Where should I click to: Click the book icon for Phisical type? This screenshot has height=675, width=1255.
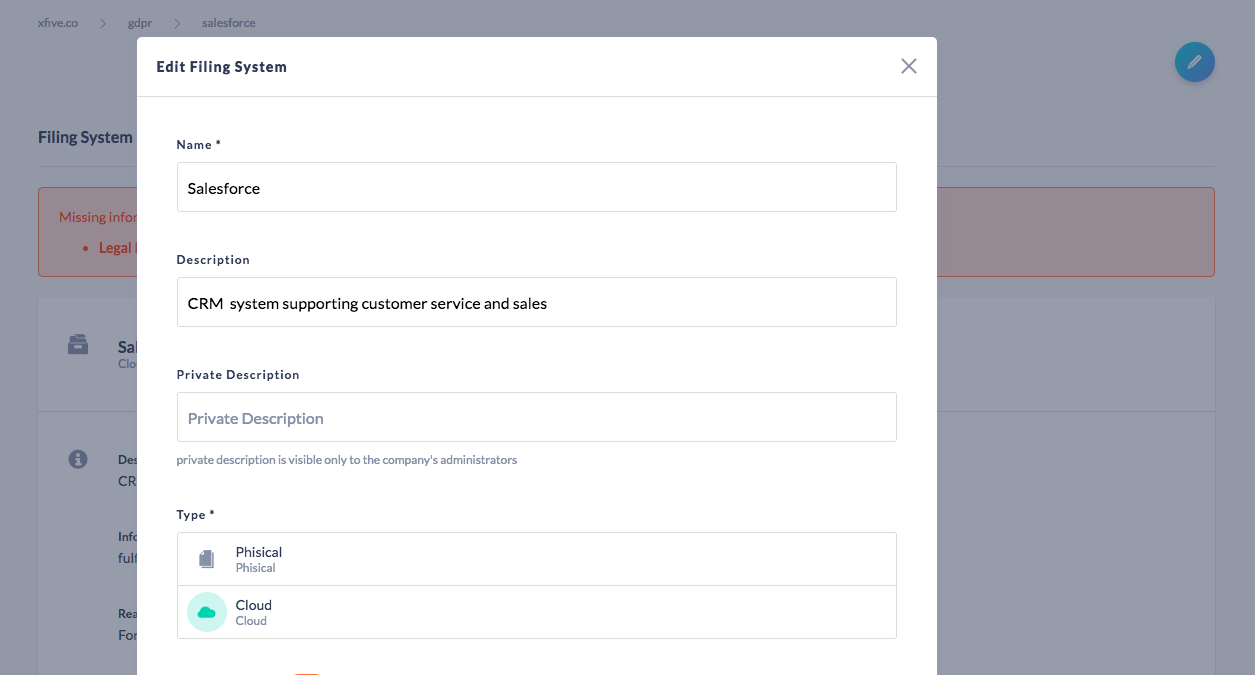pos(206,558)
